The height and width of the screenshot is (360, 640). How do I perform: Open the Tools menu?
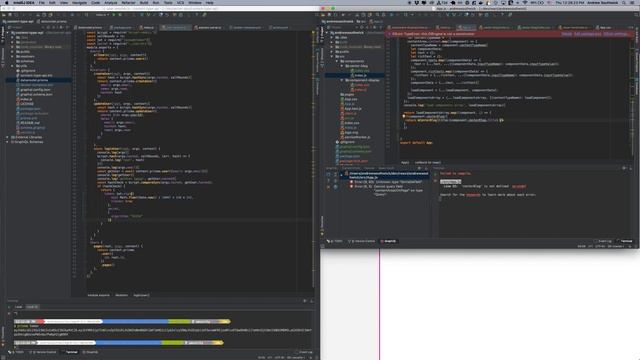[x=168, y=2]
